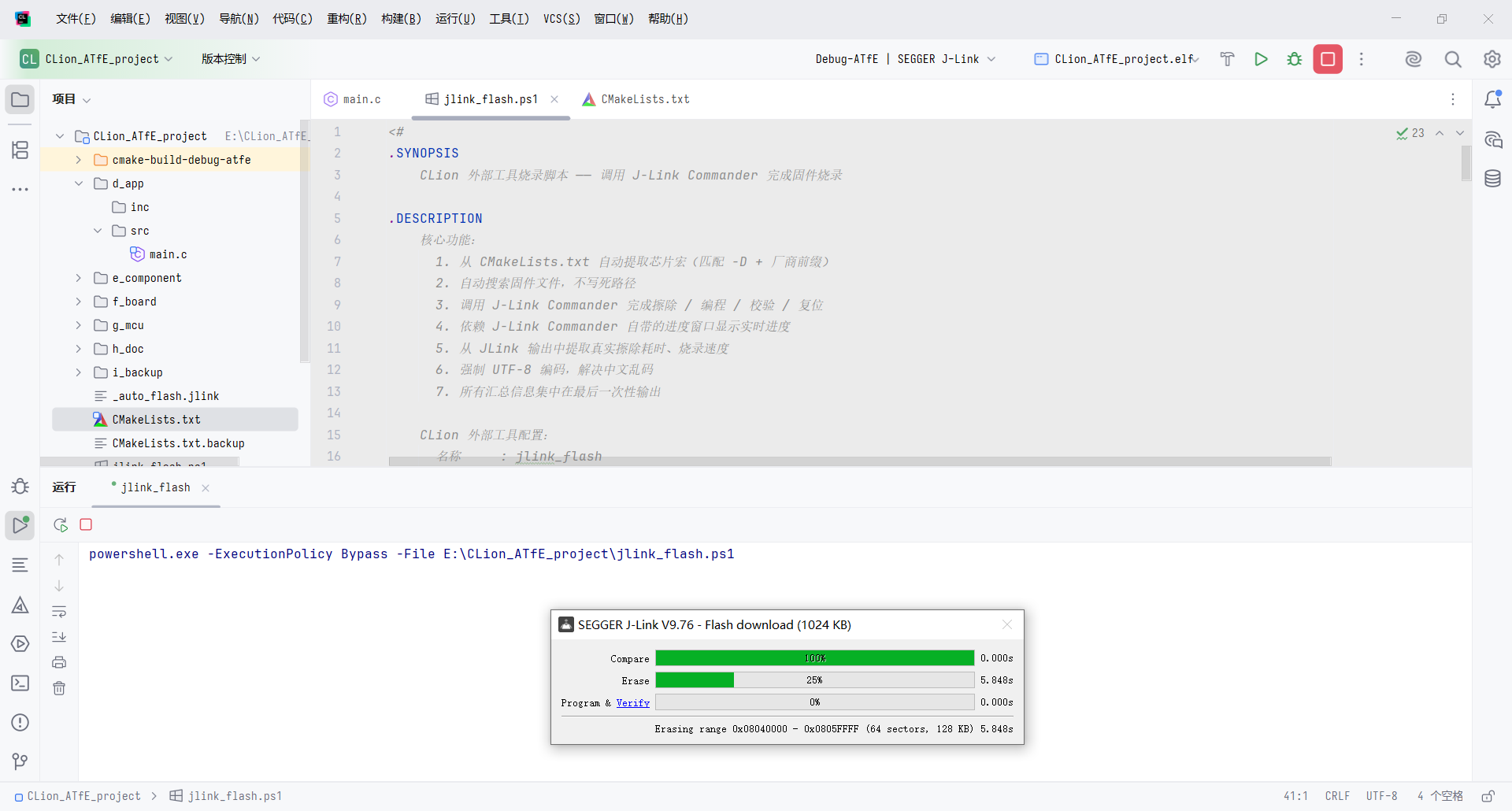Stop the running process red button
This screenshot has height=811, width=1512.
point(1328,59)
